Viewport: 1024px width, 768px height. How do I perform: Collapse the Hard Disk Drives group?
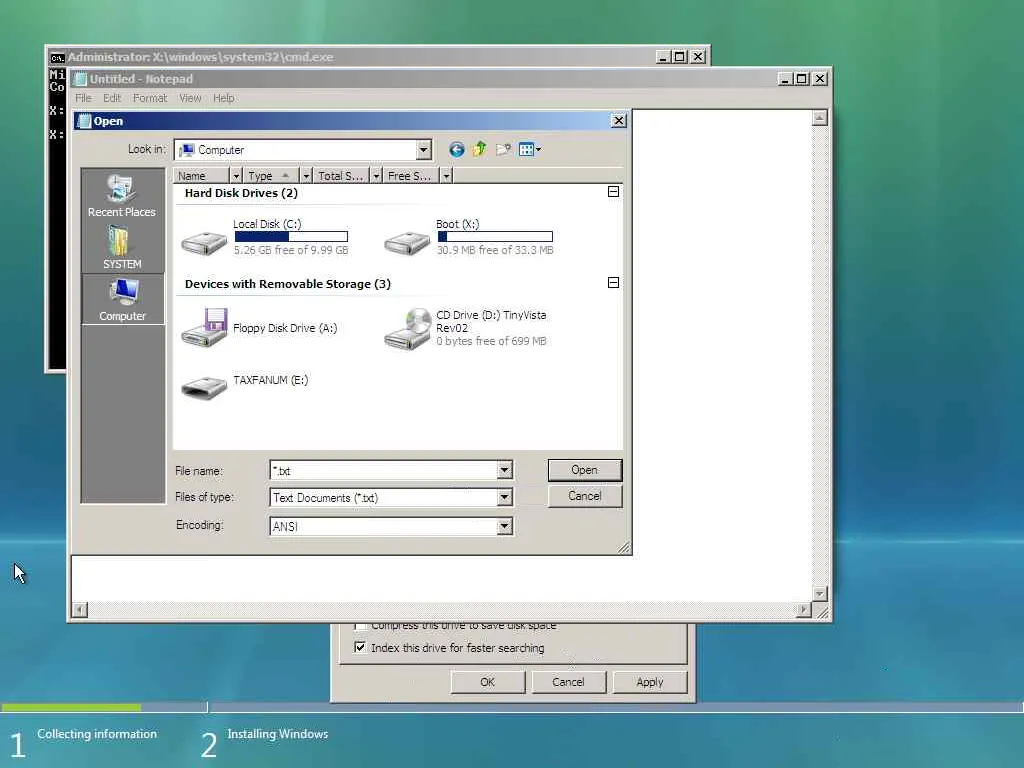point(613,191)
